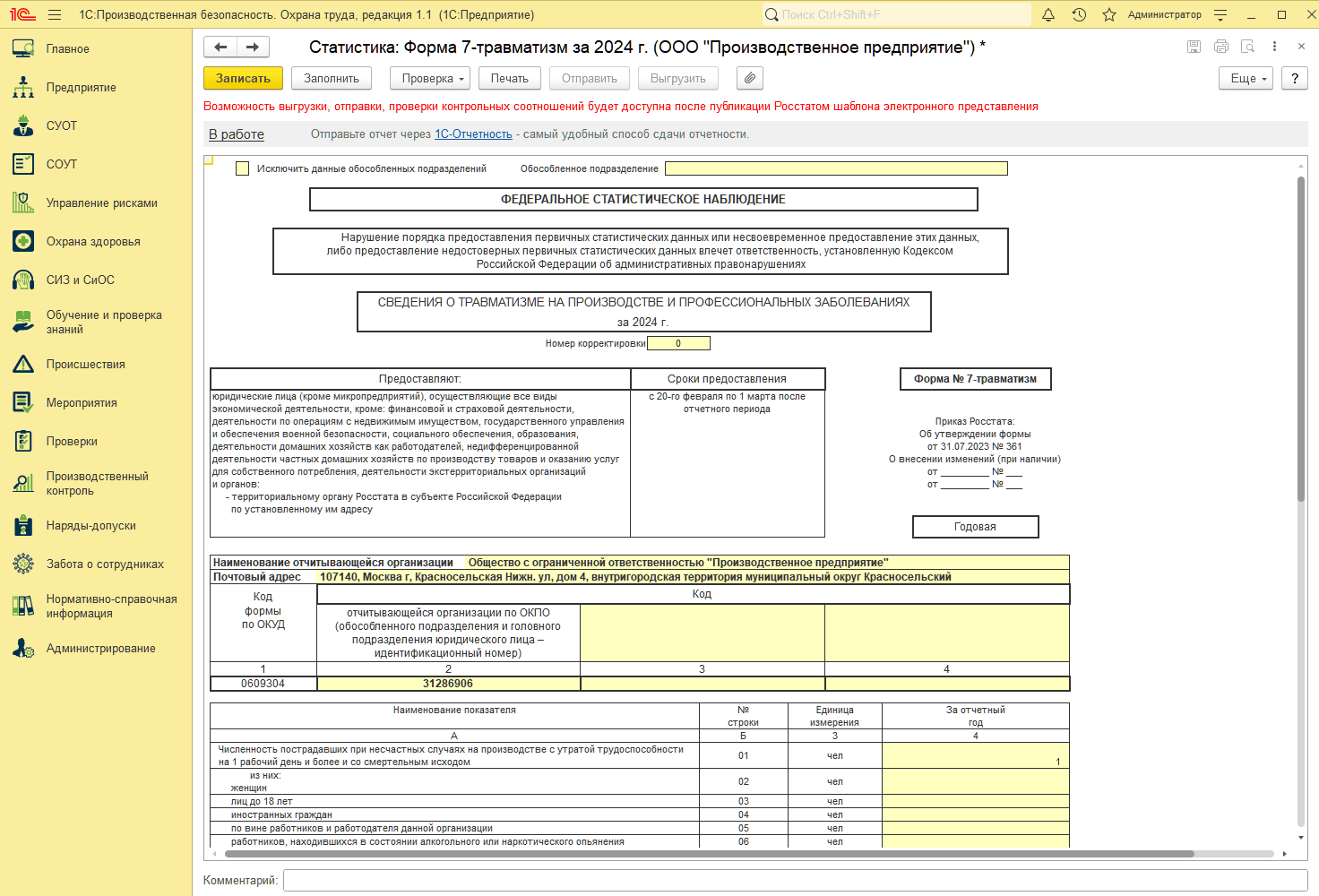Open the Главное section
The image size is (1319, 896).
[x=96, y=49]
